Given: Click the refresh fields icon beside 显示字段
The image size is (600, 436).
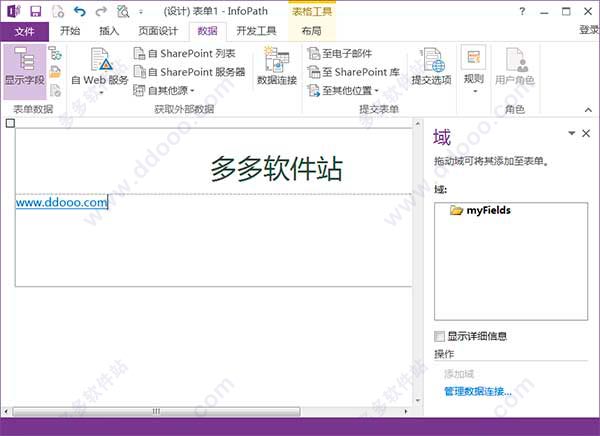Looking at the screenshot, I should [x=55, y=53].
